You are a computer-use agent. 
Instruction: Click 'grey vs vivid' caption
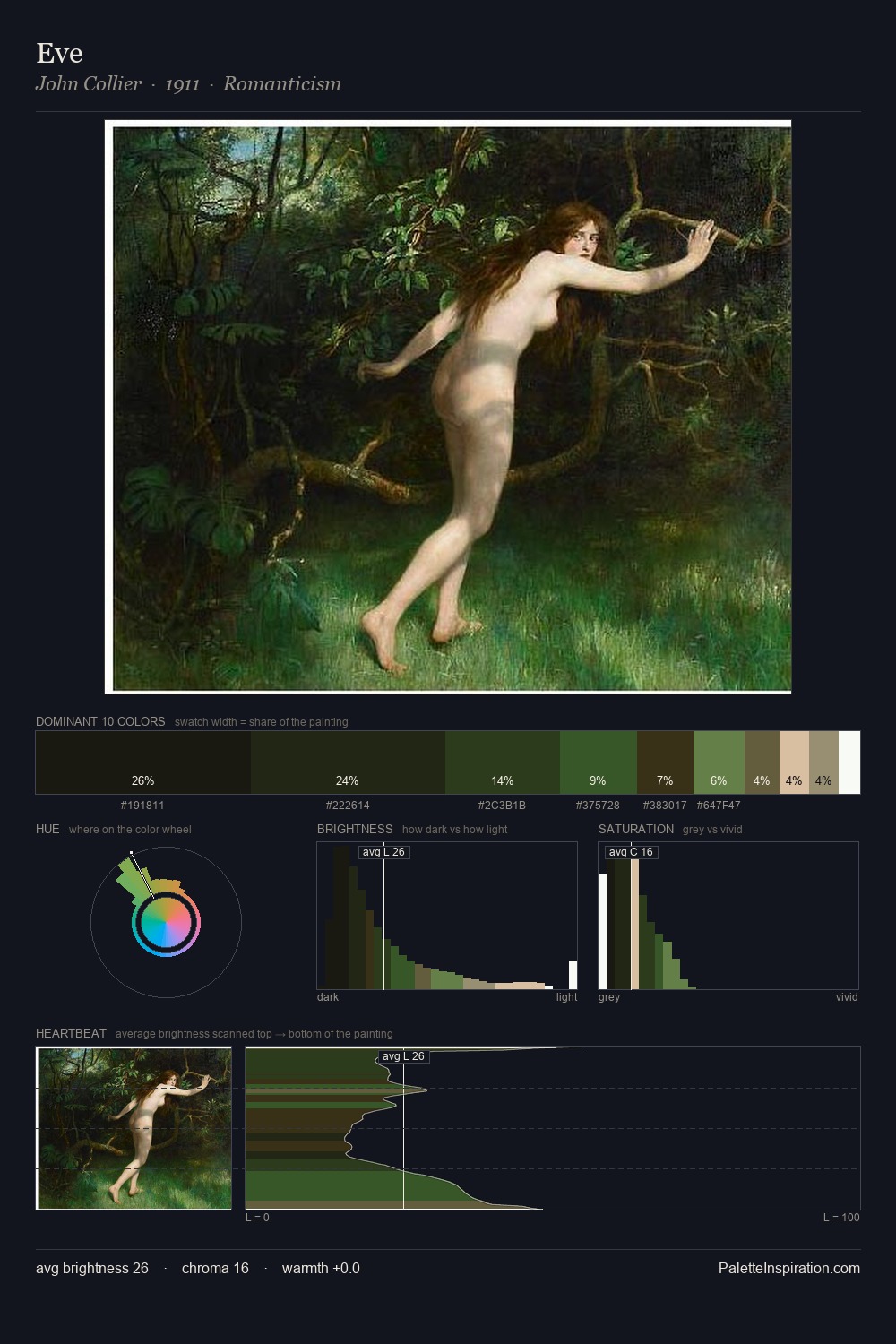(x=712, y=830)
